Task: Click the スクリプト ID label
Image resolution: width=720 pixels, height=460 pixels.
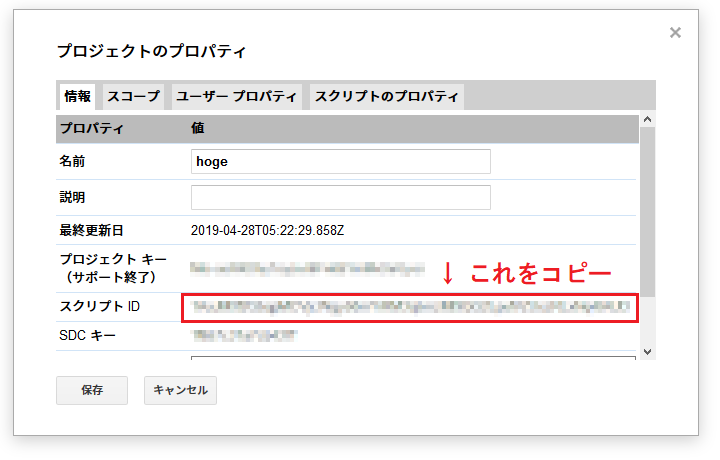Action: click(100, 306)
